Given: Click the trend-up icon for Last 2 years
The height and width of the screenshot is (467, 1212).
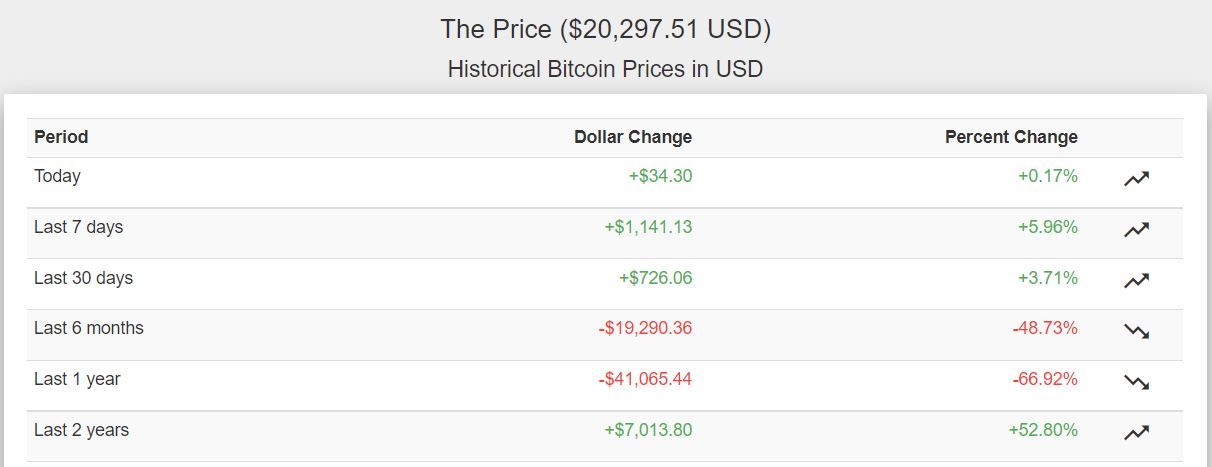Looking at the screenshot, I should 1136,433.
